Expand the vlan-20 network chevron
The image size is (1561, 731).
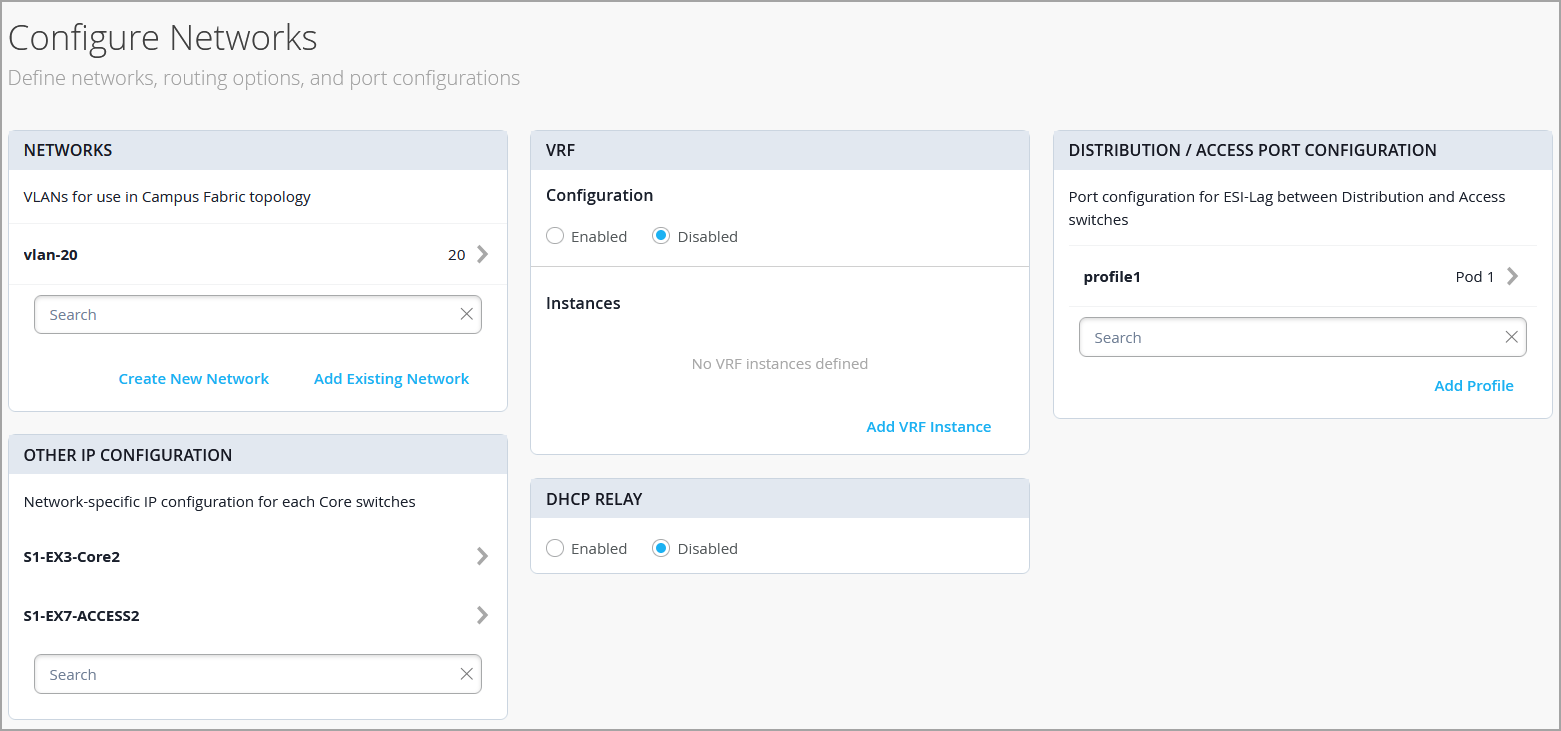point(483,254)
